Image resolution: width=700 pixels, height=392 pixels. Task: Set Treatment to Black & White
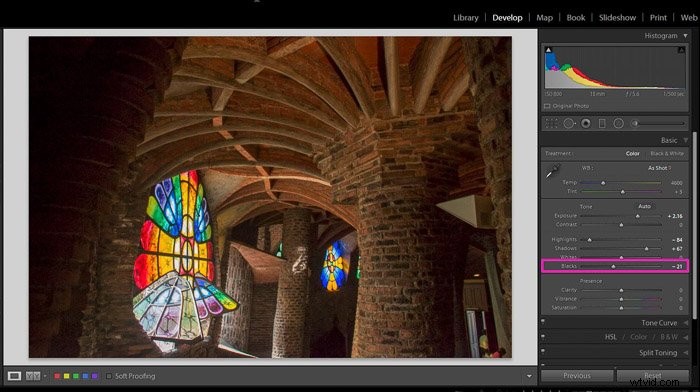(667, 154)
